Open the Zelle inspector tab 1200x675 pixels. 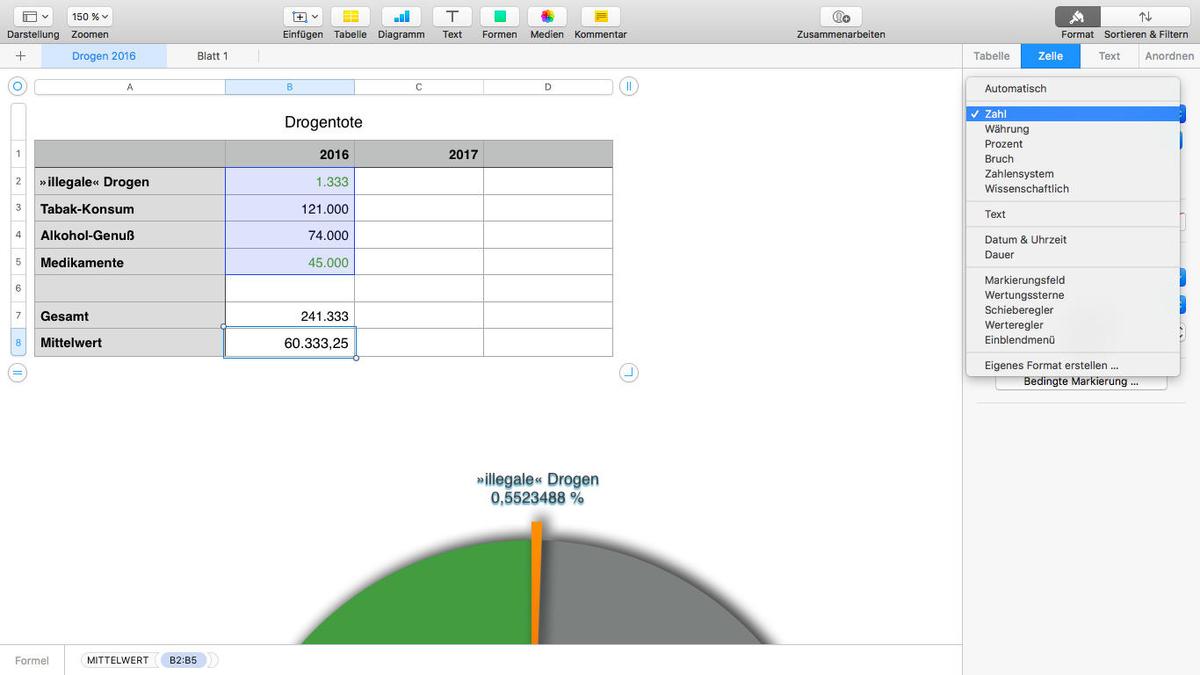coord(1050,56)
